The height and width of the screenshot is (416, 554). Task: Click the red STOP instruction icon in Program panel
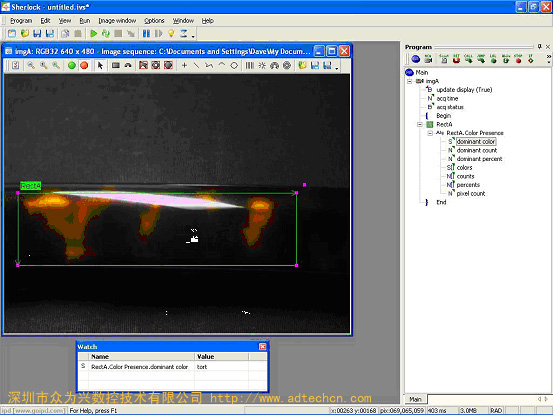coord(518,59)
